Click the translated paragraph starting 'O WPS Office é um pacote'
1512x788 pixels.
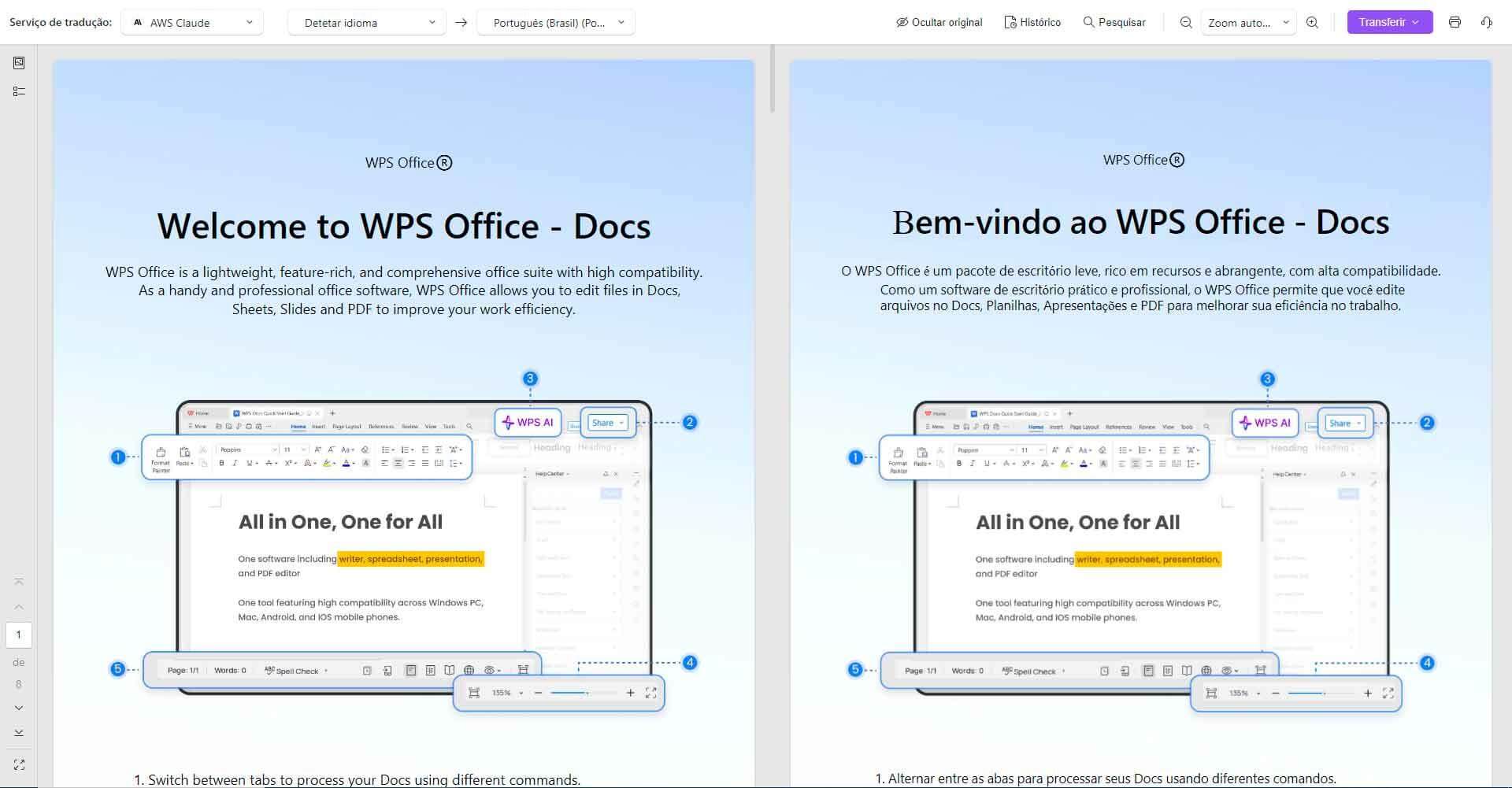click(1140, 288)
